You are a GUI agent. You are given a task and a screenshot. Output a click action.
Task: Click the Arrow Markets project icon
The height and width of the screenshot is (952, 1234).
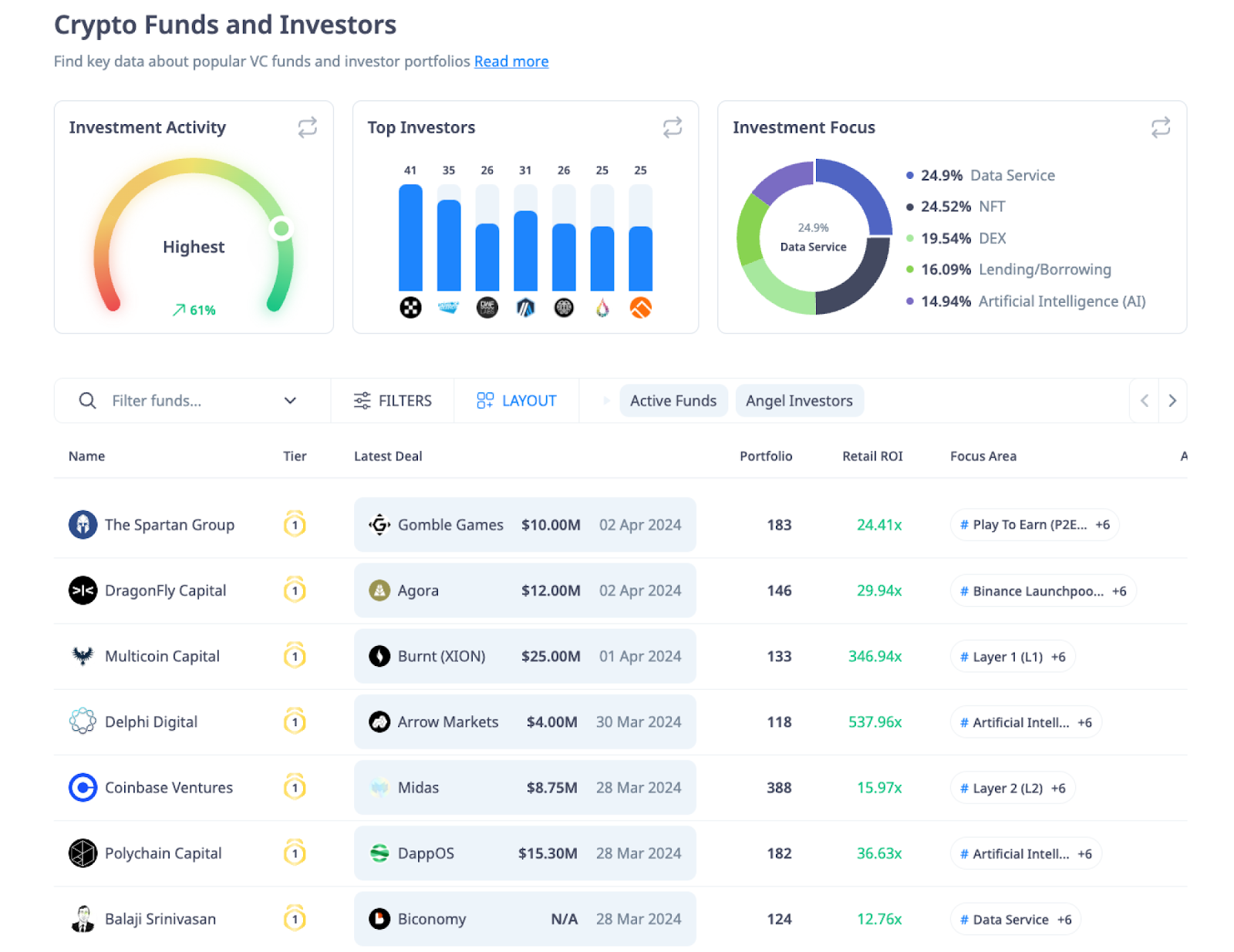click(379, 722)
